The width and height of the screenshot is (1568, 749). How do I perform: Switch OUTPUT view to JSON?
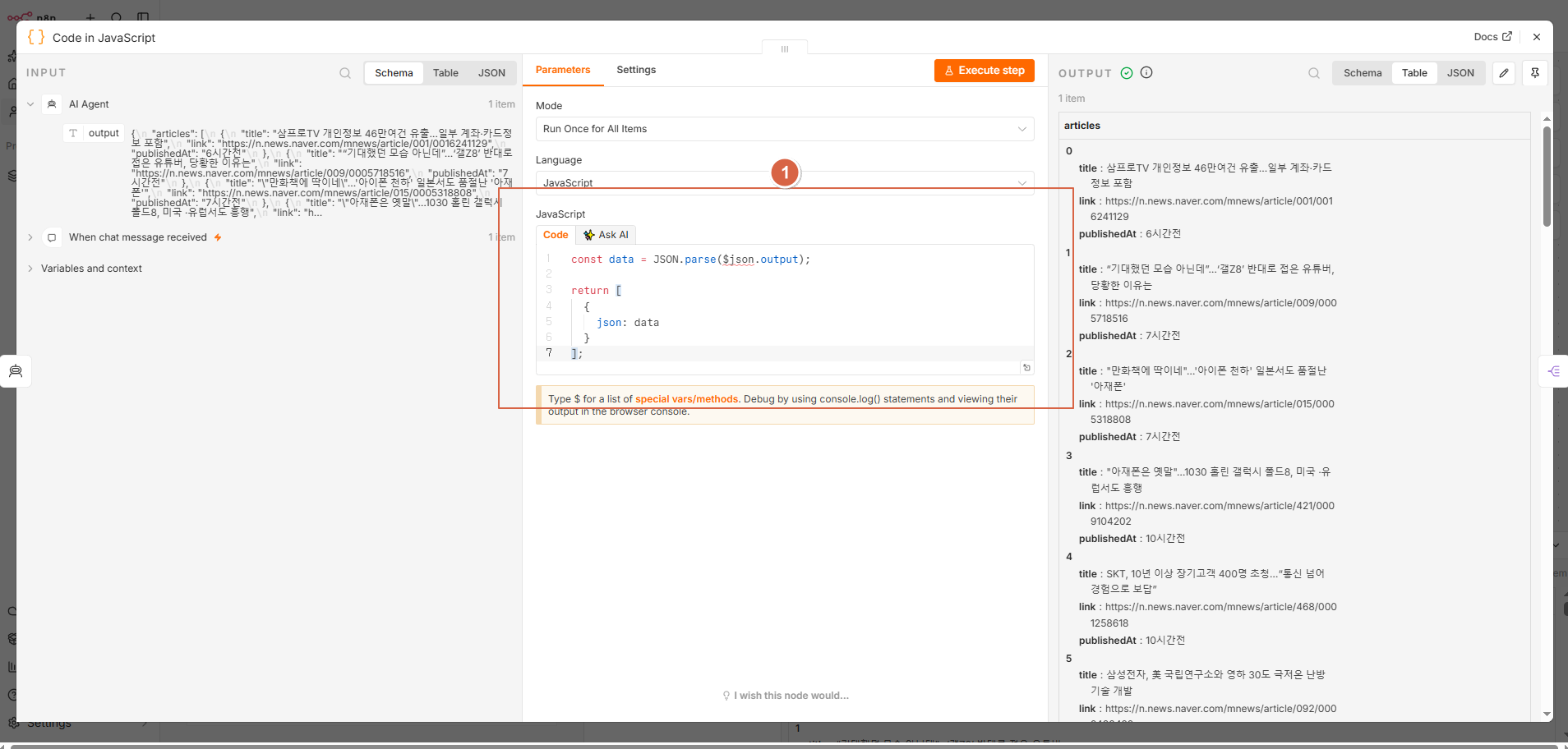(x=1460, y=73)
